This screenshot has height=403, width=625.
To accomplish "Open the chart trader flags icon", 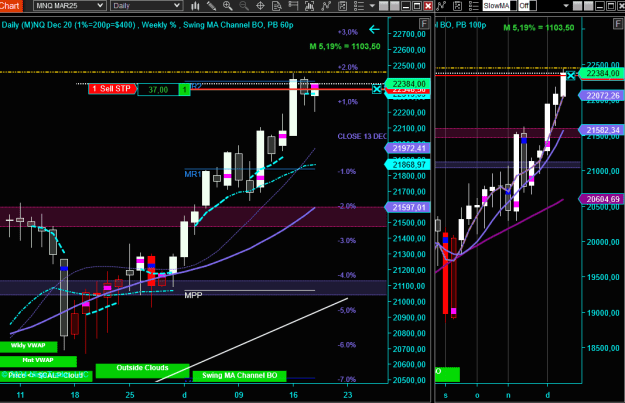I will coord(293,6).
